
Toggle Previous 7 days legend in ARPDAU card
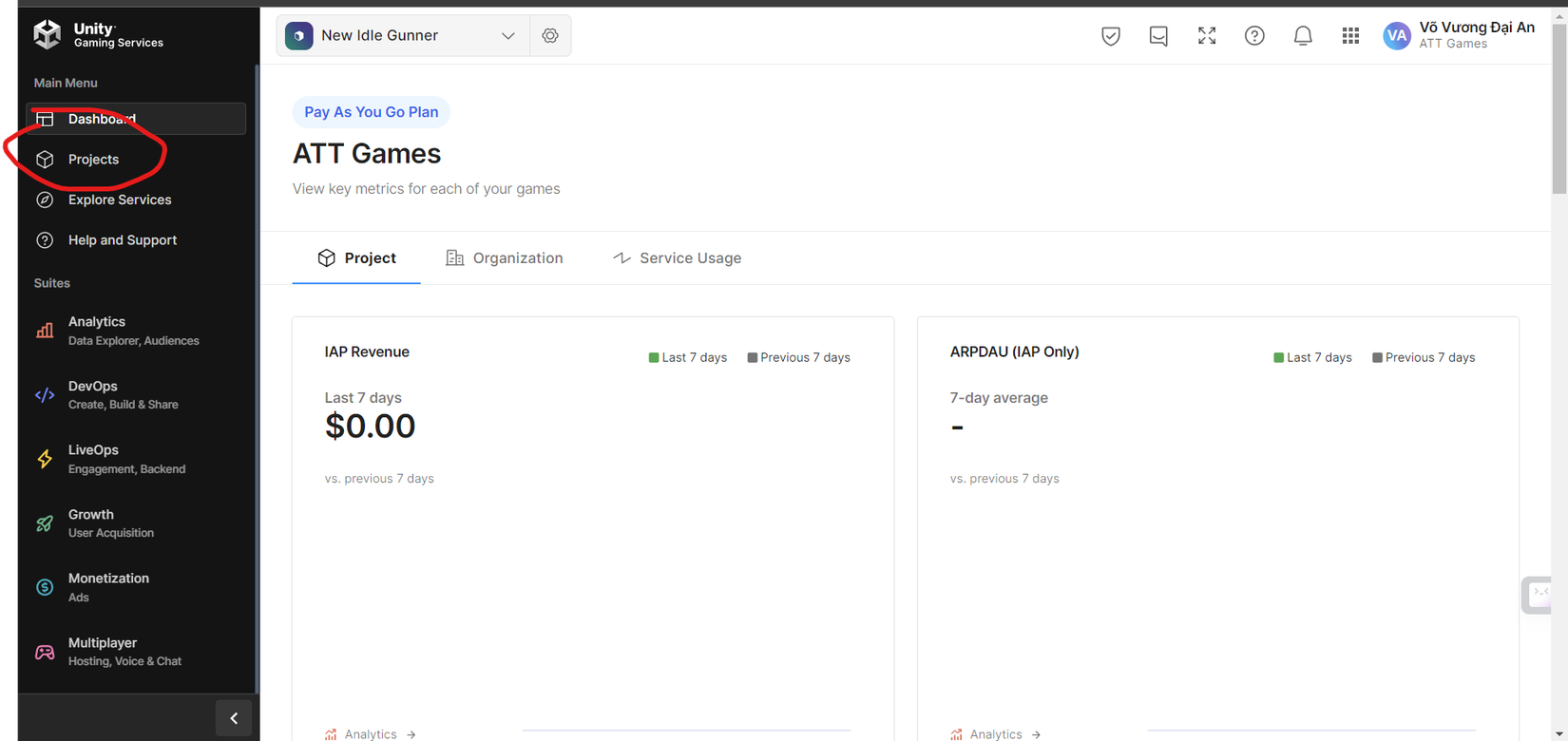pyautogui.click(x=1424, y=358)
